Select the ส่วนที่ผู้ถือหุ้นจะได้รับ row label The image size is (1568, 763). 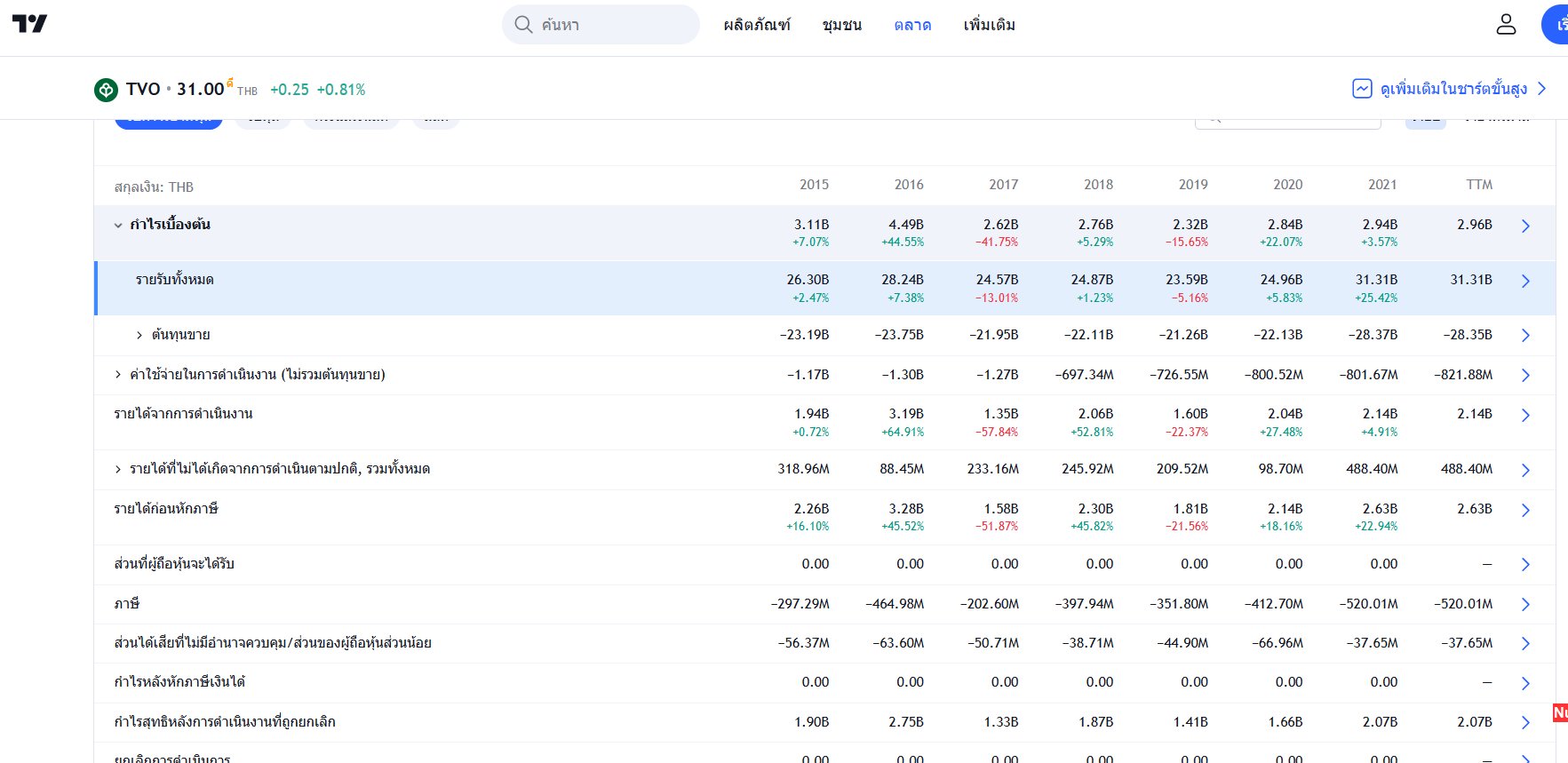pyautogui.click(x=174, y=564)
